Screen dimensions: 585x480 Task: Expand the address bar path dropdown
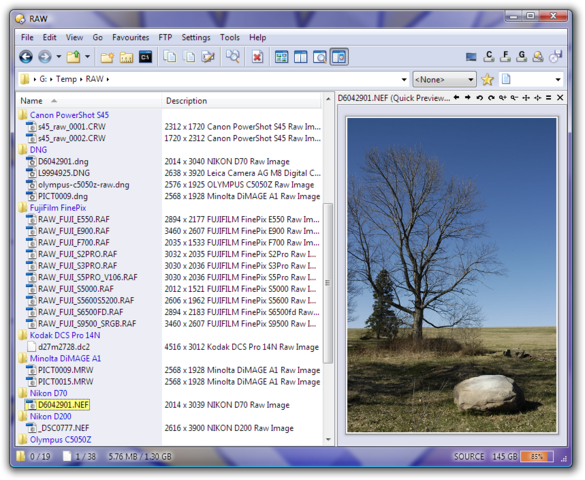coord(404,79)
